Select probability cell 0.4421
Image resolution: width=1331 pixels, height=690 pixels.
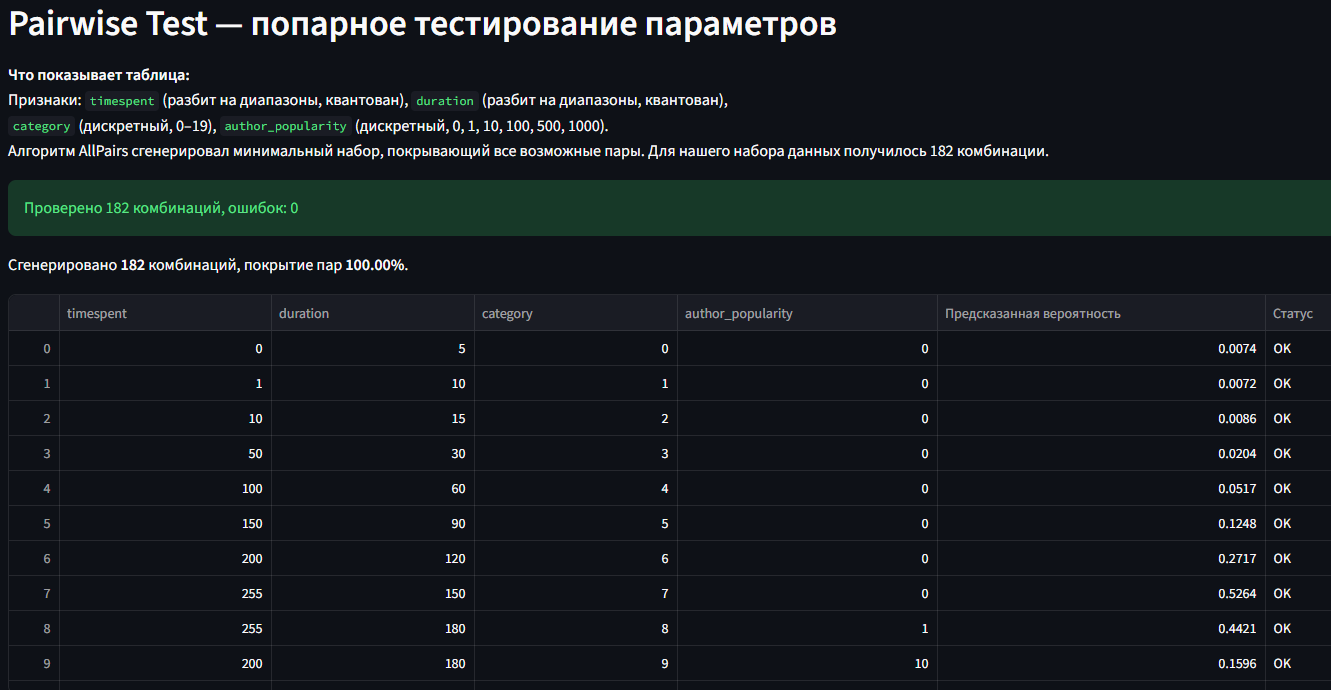(1101, 628)
